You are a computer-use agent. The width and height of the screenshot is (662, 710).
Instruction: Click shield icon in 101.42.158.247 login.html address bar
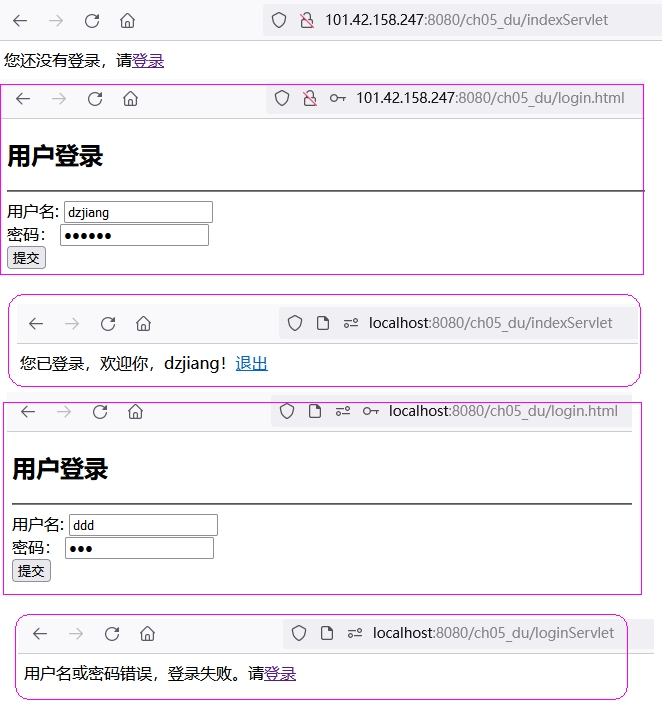click(282, 98)
